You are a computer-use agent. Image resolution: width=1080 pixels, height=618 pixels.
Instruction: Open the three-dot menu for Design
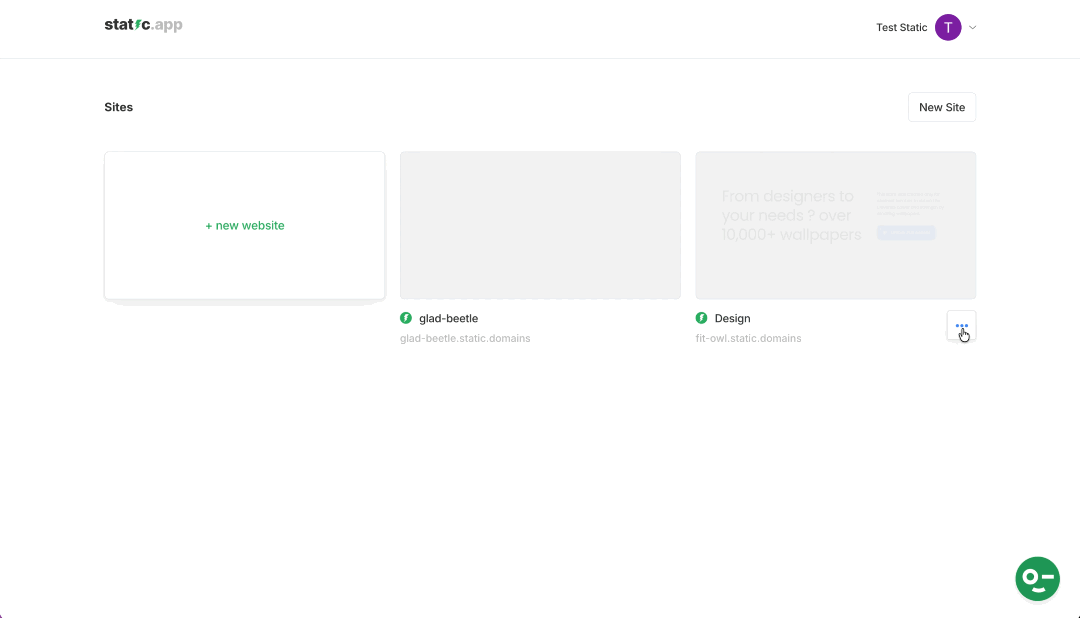pyautogui.click(x=962, y=326)
